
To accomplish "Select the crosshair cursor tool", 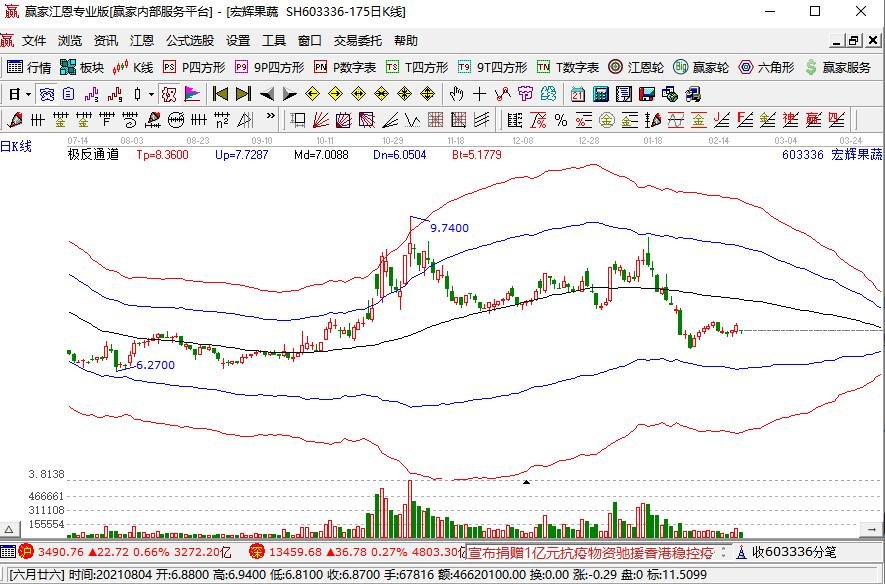I will (x=479, y=94).
